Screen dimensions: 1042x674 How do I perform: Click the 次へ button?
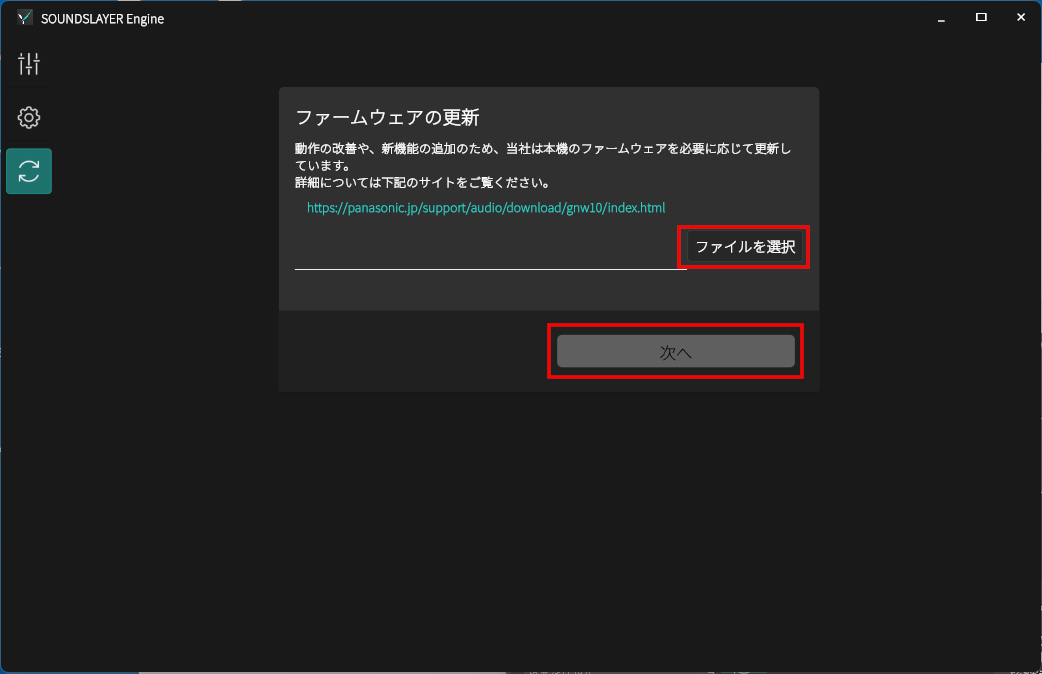tap(675, 352)
